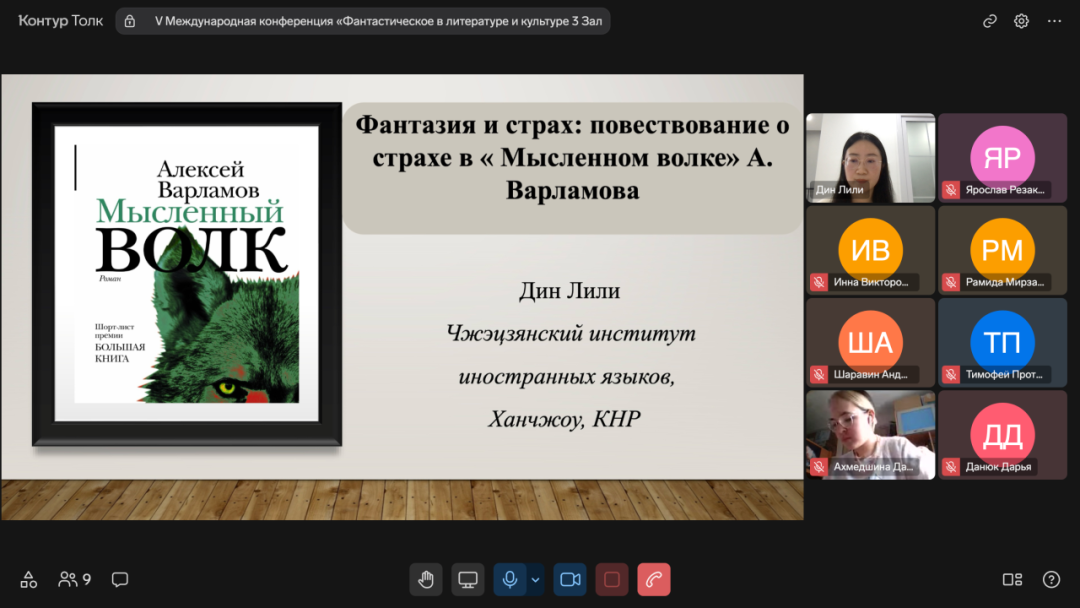Select Ярослав Резак participant tile
This screenshot has width=1080, height=608.
pos(1002,158)
